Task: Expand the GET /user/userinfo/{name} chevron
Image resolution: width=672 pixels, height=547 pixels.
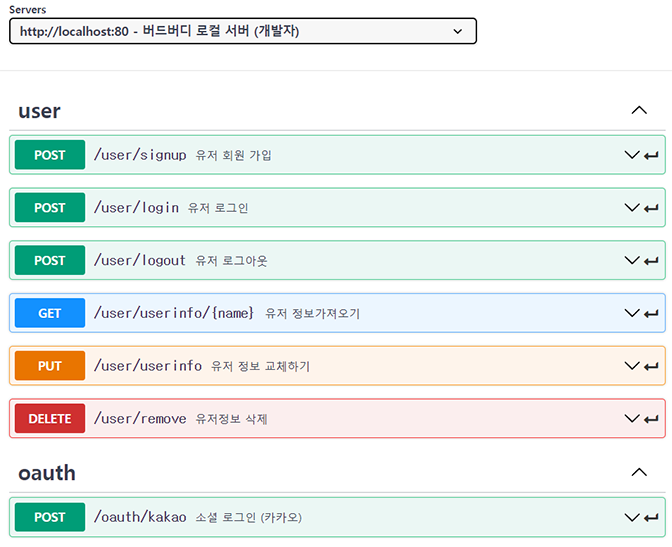Action: (632, 313)
